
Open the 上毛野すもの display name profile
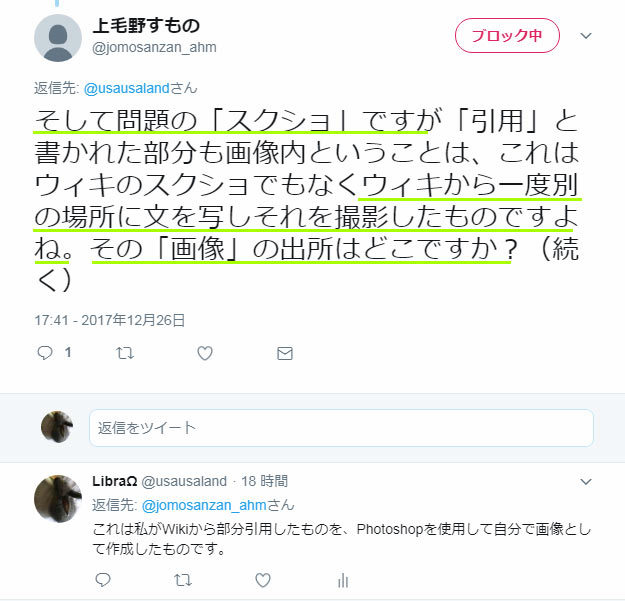(x=146, y=26)
